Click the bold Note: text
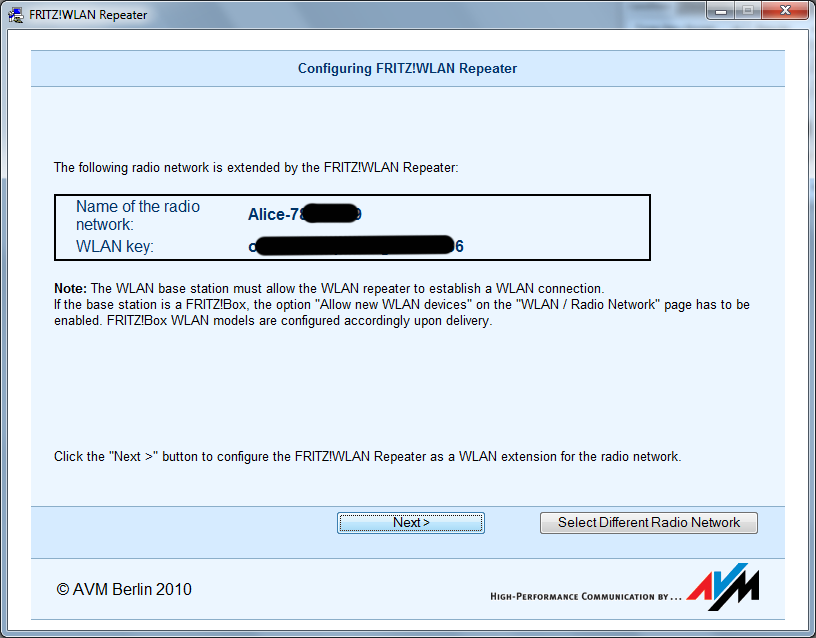 70,288
